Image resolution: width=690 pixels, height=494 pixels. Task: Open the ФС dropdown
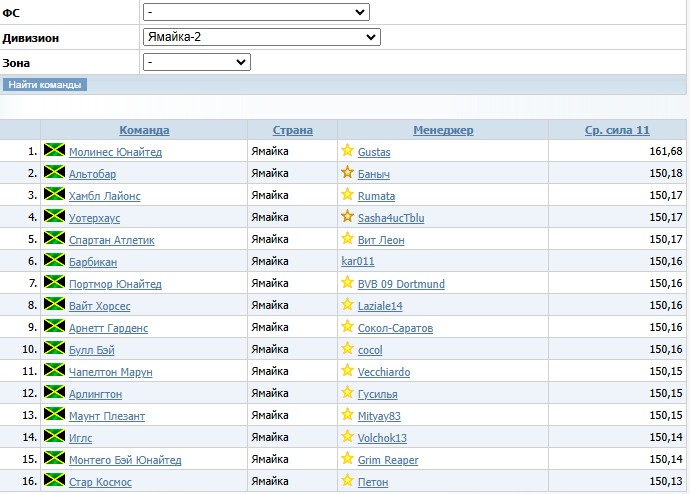point(256,12)
